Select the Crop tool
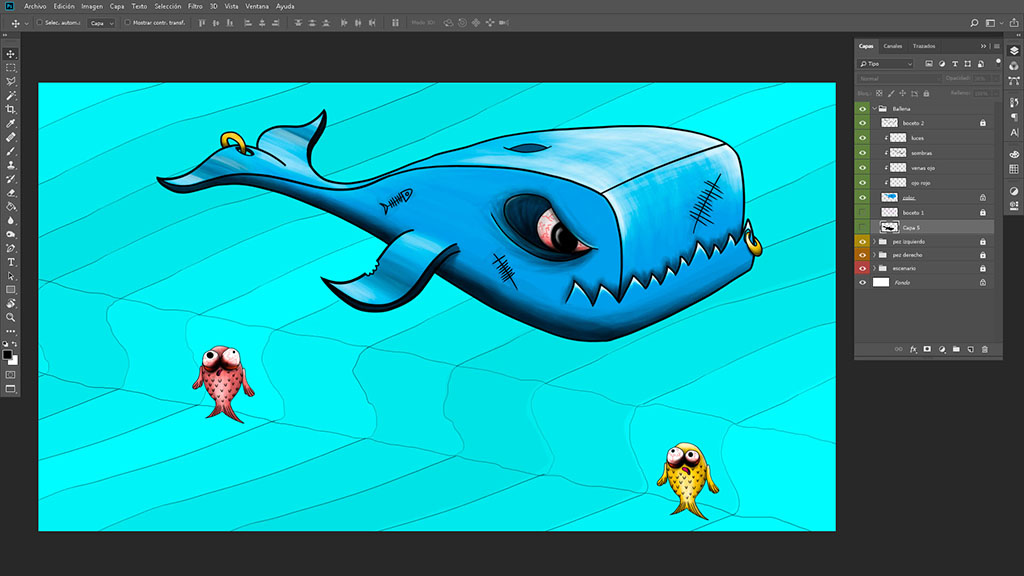The height and width of the screenshot is (576, 1024). [11, 109]
